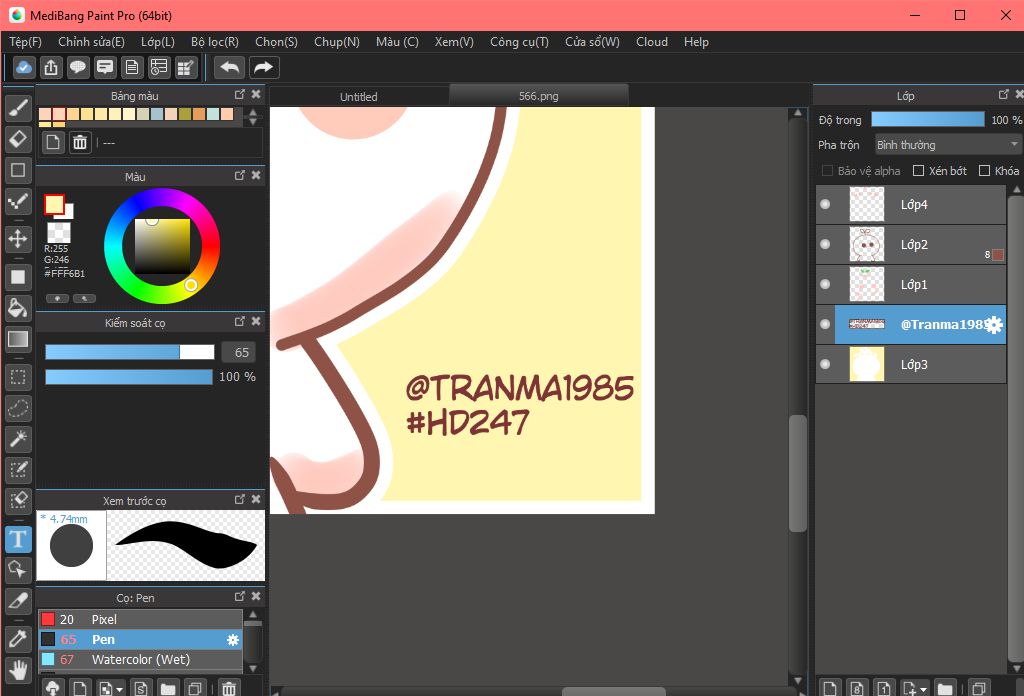The width and height of the screenshot is (1024, 696).
Task: Delete palette color with trash icon
Action: [80, 142]
